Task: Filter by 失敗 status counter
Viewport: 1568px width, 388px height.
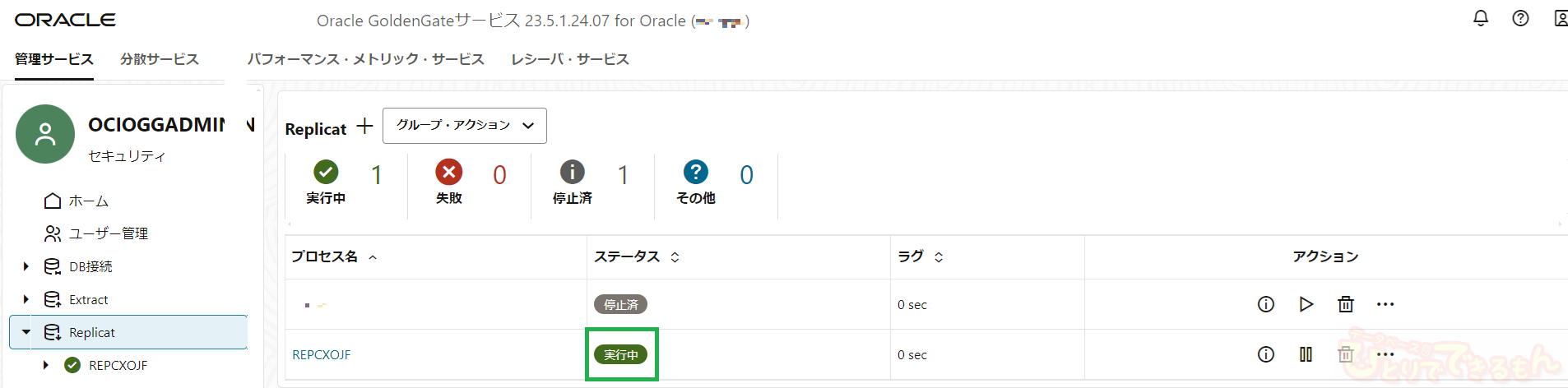Action: tap(449, 182)
